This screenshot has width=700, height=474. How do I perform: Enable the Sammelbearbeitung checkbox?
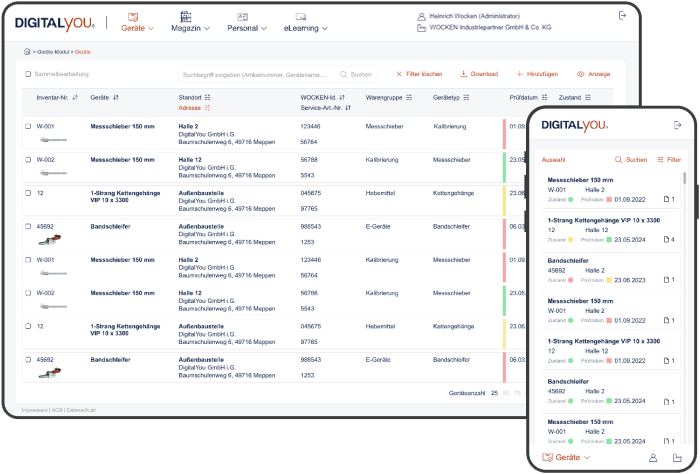pyautogui.click(x=28, y=74)
